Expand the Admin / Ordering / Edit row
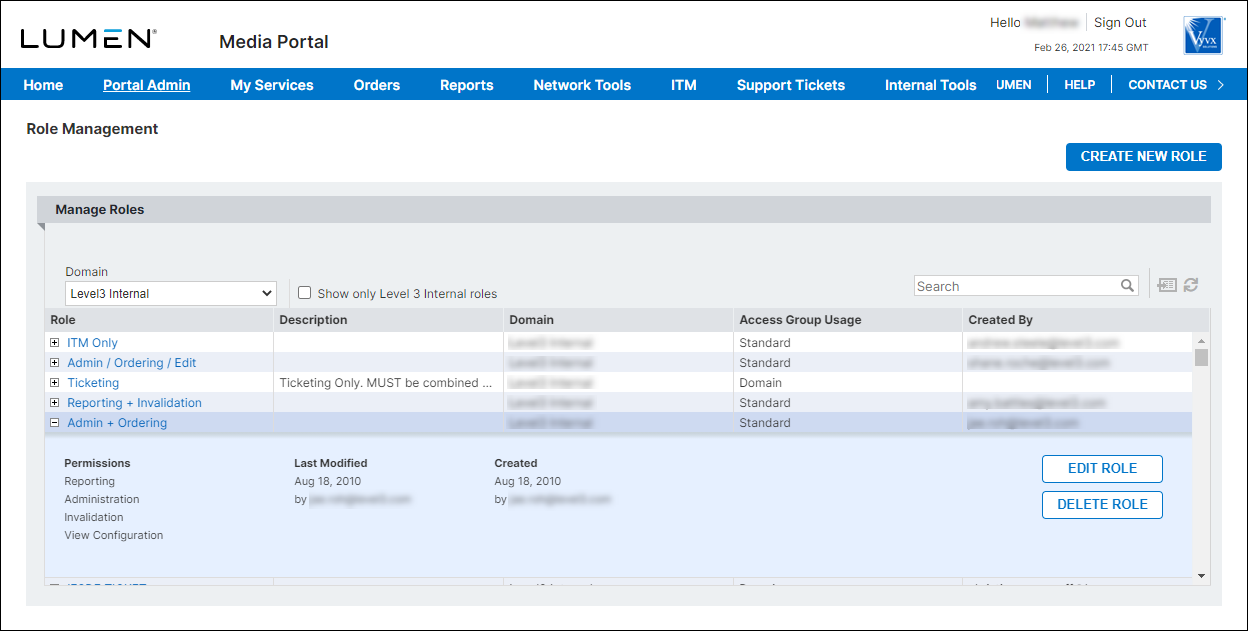Image resolution: width=1248 pixels, height=631 pixels. coord(55,363)
